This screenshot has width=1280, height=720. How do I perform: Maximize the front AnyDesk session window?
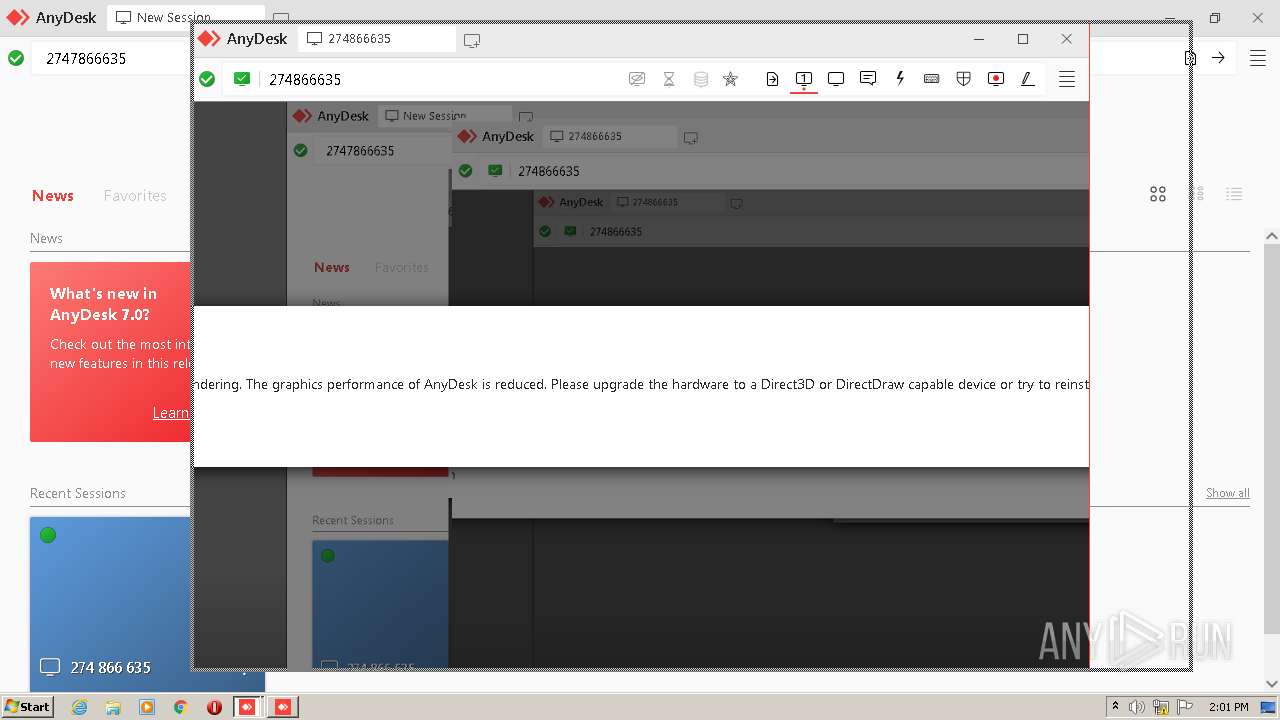click(1023, 39)
